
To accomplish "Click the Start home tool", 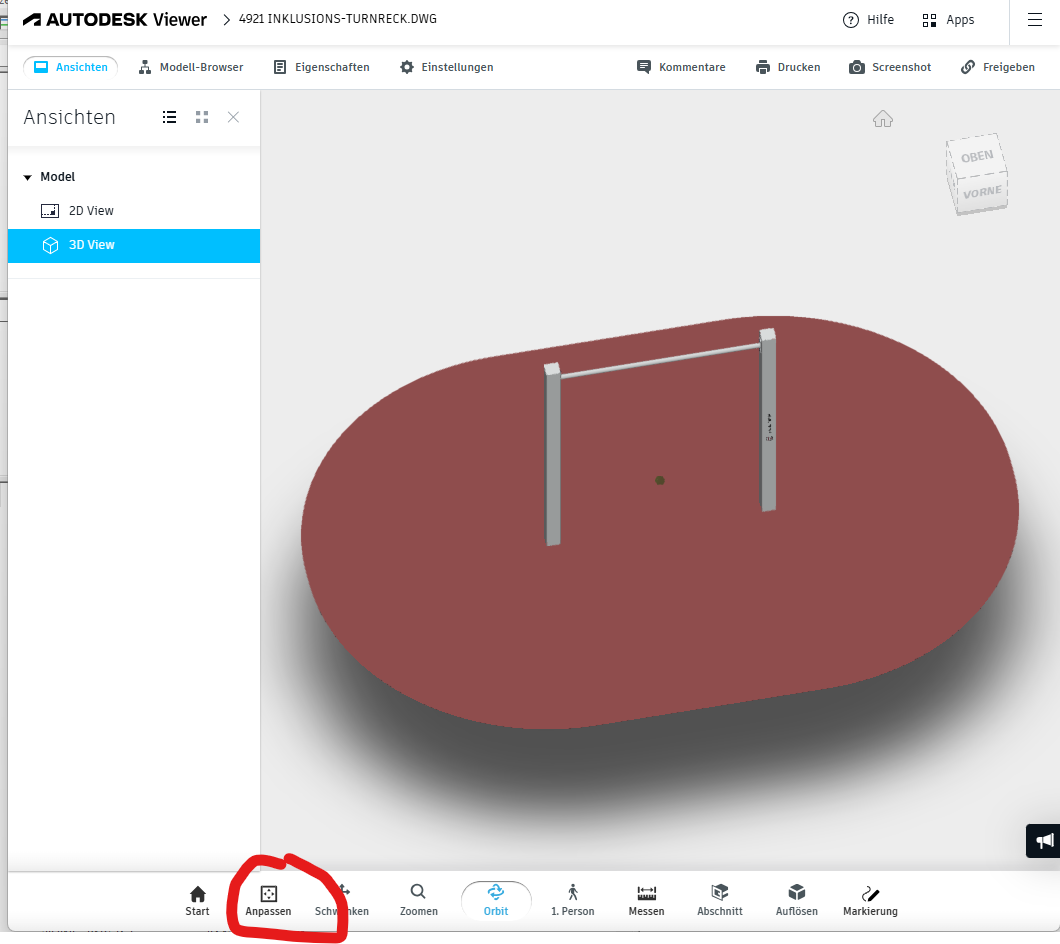I will [x=197, y=899].
